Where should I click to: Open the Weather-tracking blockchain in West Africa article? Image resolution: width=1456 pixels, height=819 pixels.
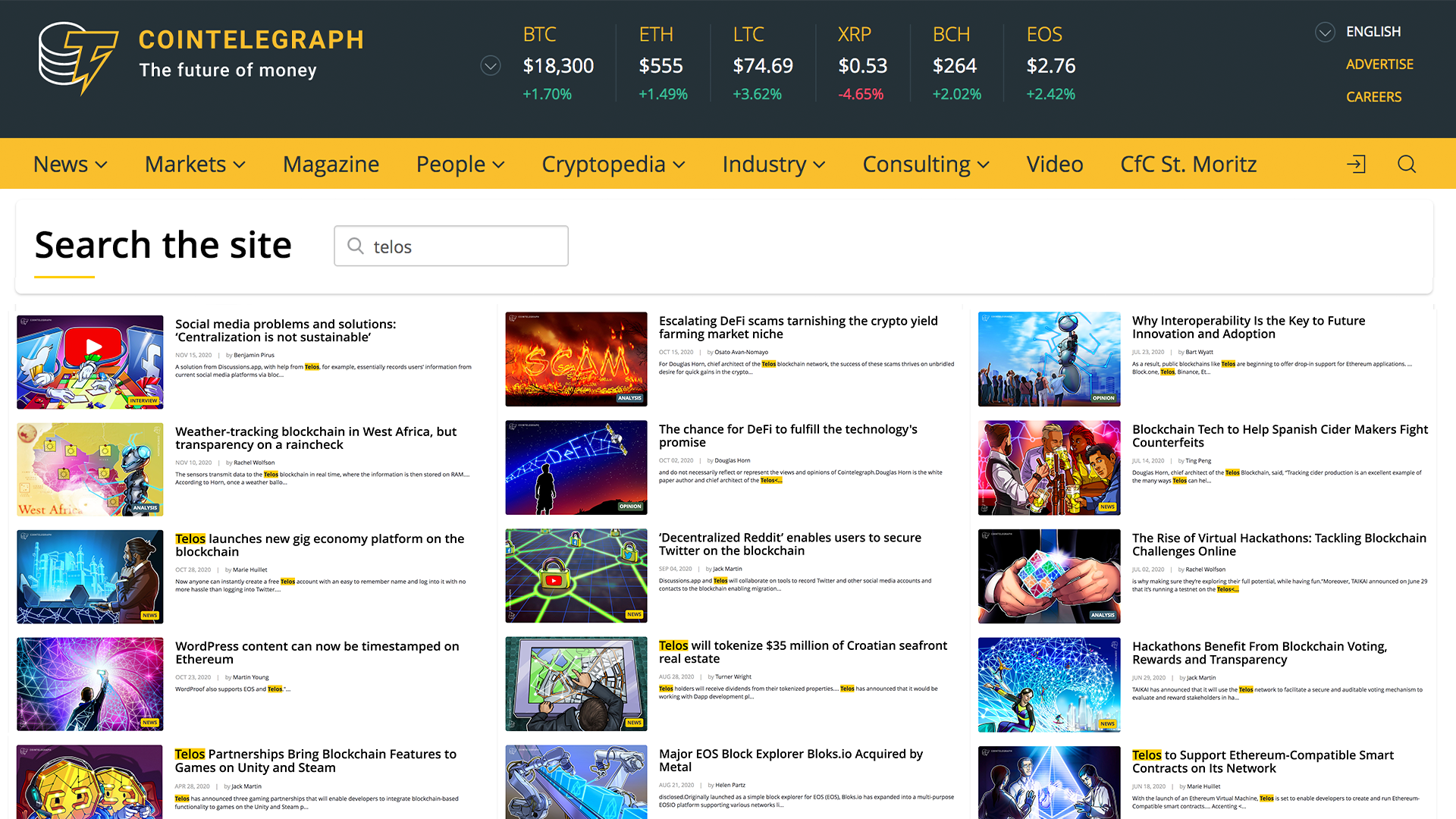pos(315,438)
